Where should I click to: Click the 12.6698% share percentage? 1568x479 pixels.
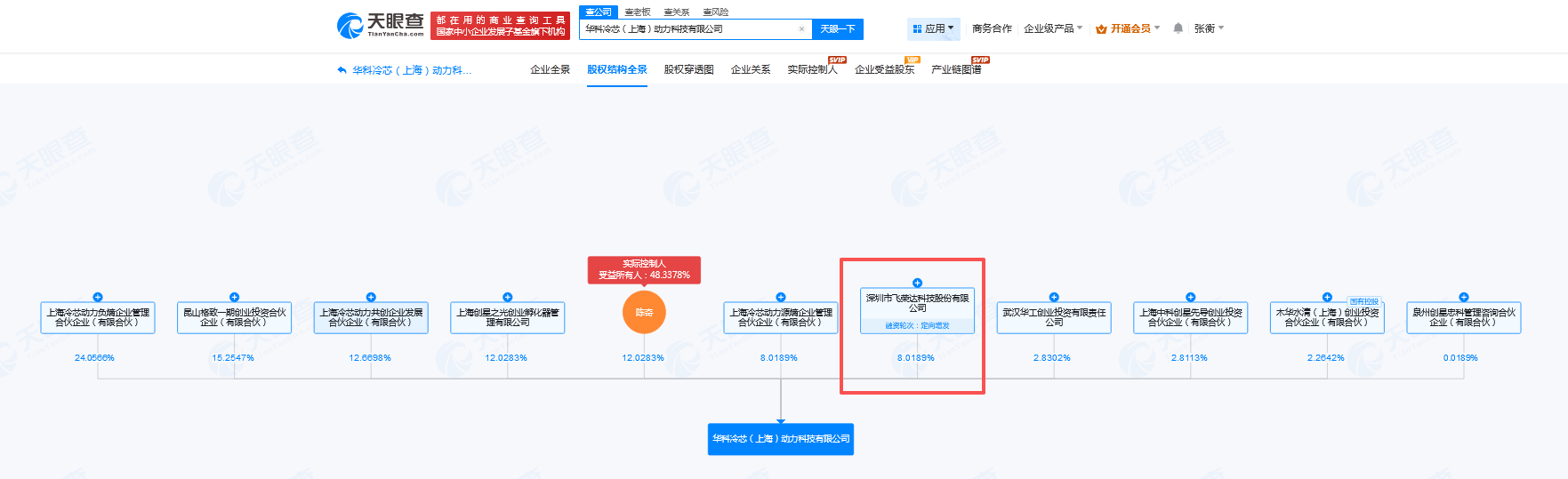point(370,358)
